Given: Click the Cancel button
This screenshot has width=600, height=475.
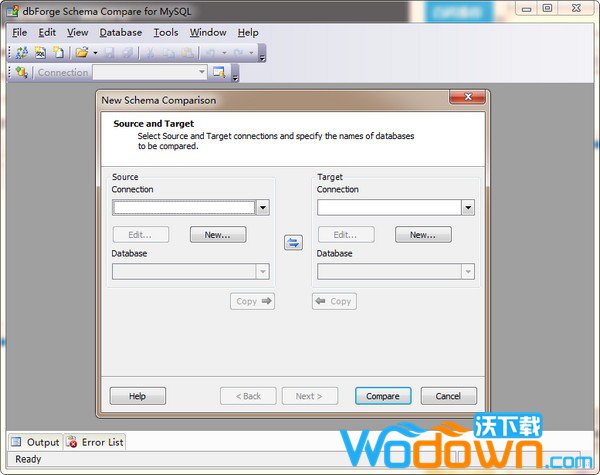Looking at the screenshot, I should 449,396.
